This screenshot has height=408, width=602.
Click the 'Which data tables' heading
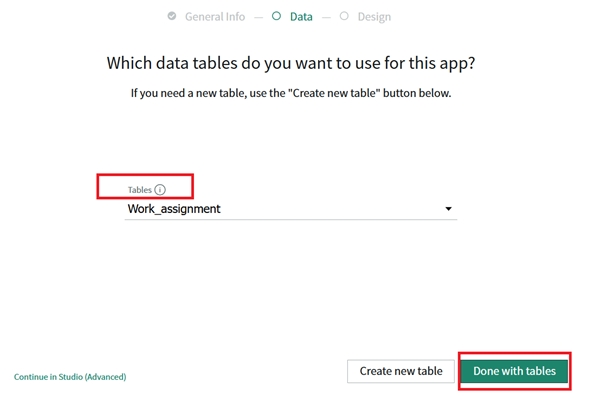point(291,63)
